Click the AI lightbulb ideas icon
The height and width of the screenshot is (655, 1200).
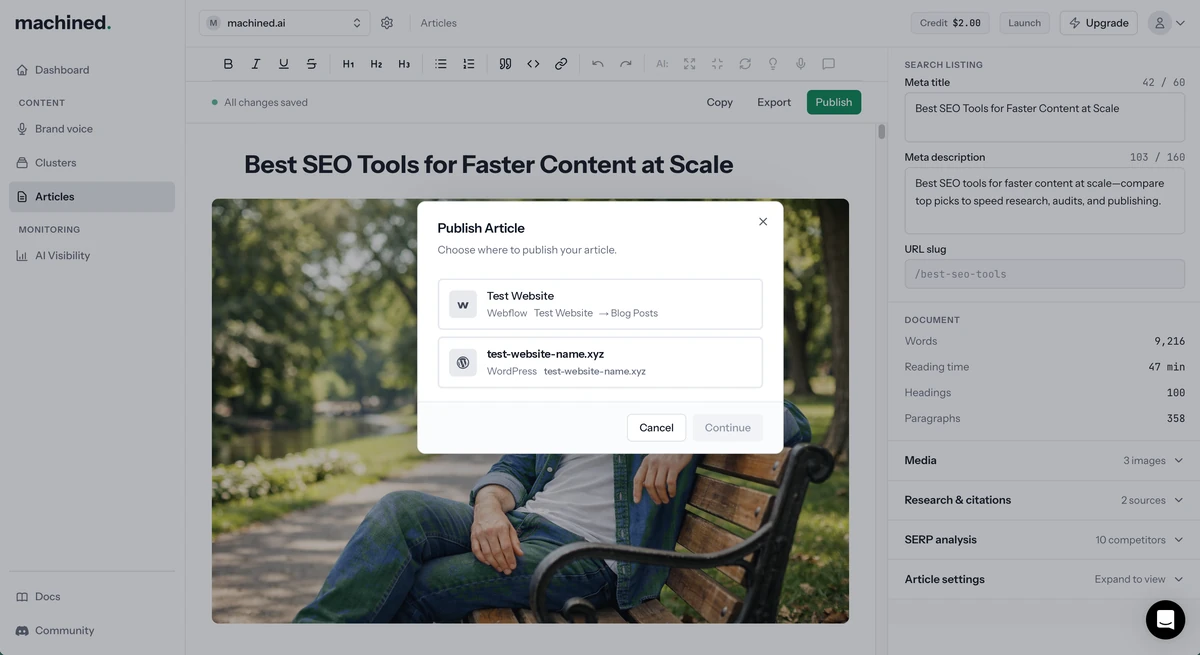tap(773, 64)
